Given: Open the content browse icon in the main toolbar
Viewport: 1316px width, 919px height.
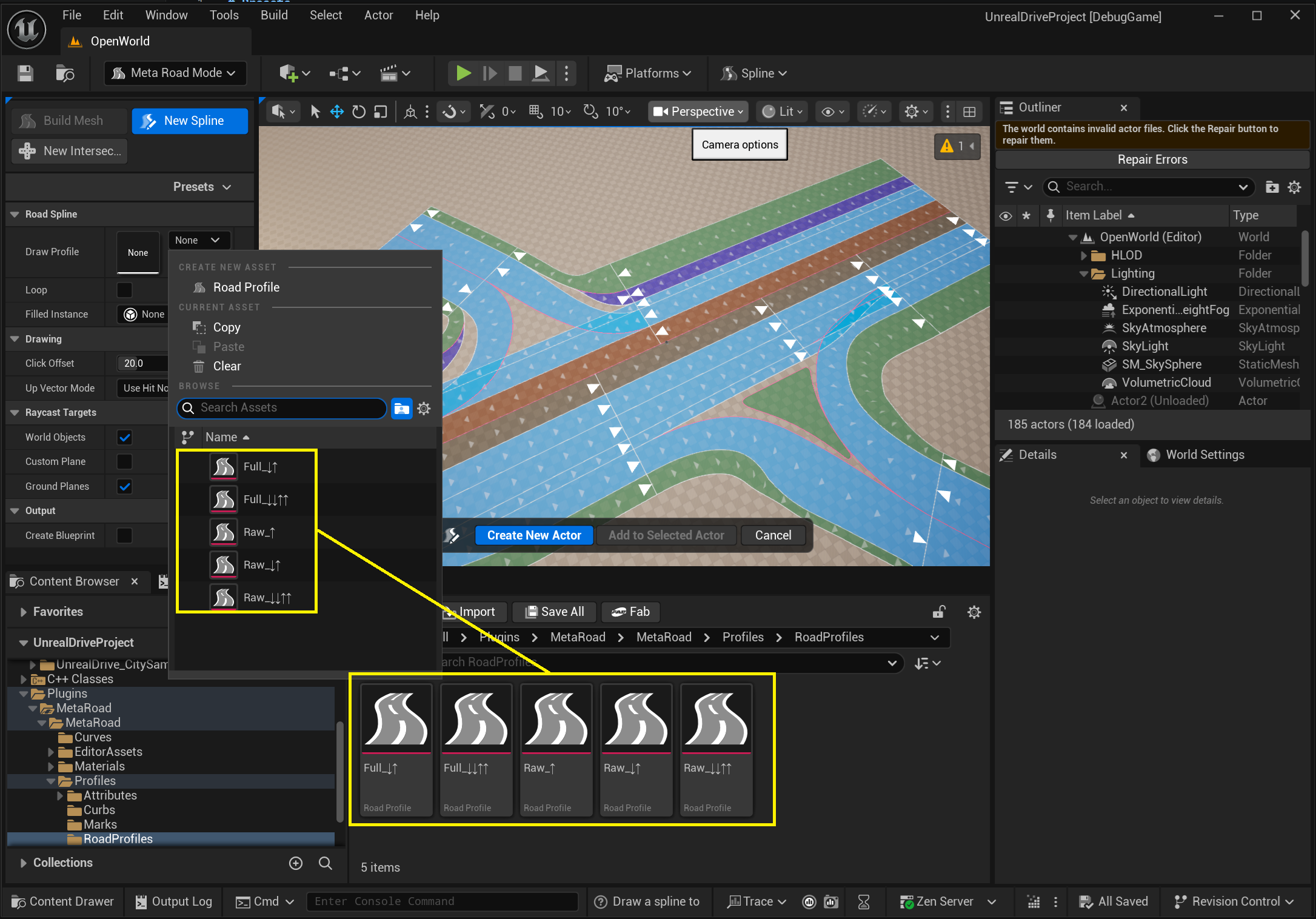Looking at the screenshot, I should tap(65, 73).
